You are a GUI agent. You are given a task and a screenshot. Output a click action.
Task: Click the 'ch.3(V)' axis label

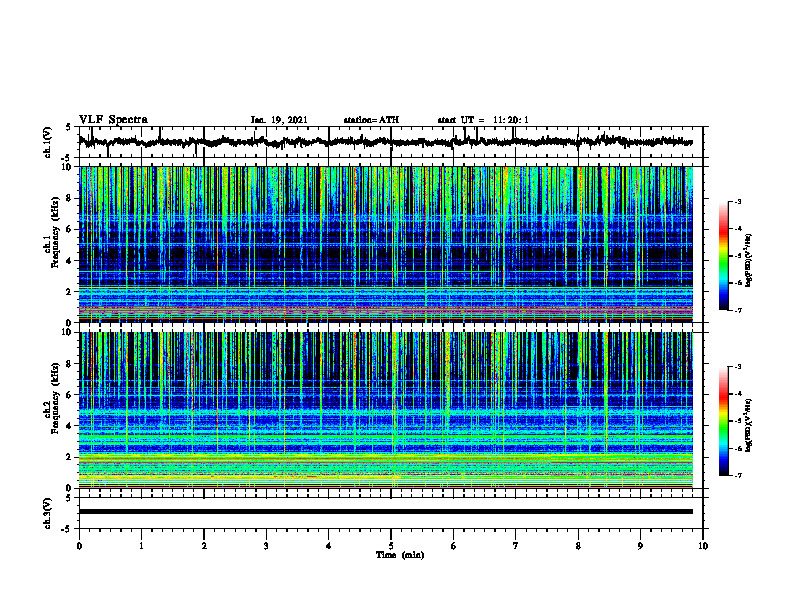coord(48,513)
